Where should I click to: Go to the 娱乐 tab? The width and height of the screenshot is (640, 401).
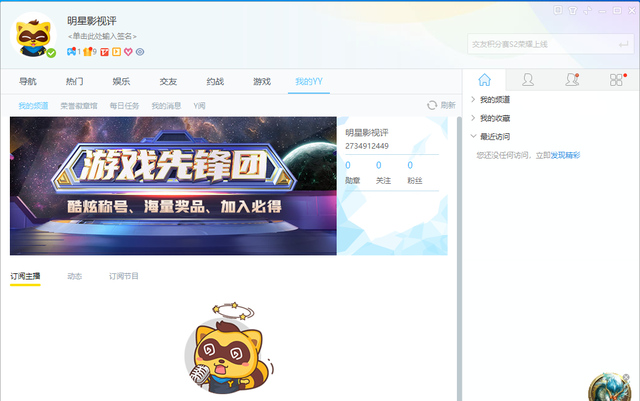tap(121, 81)
